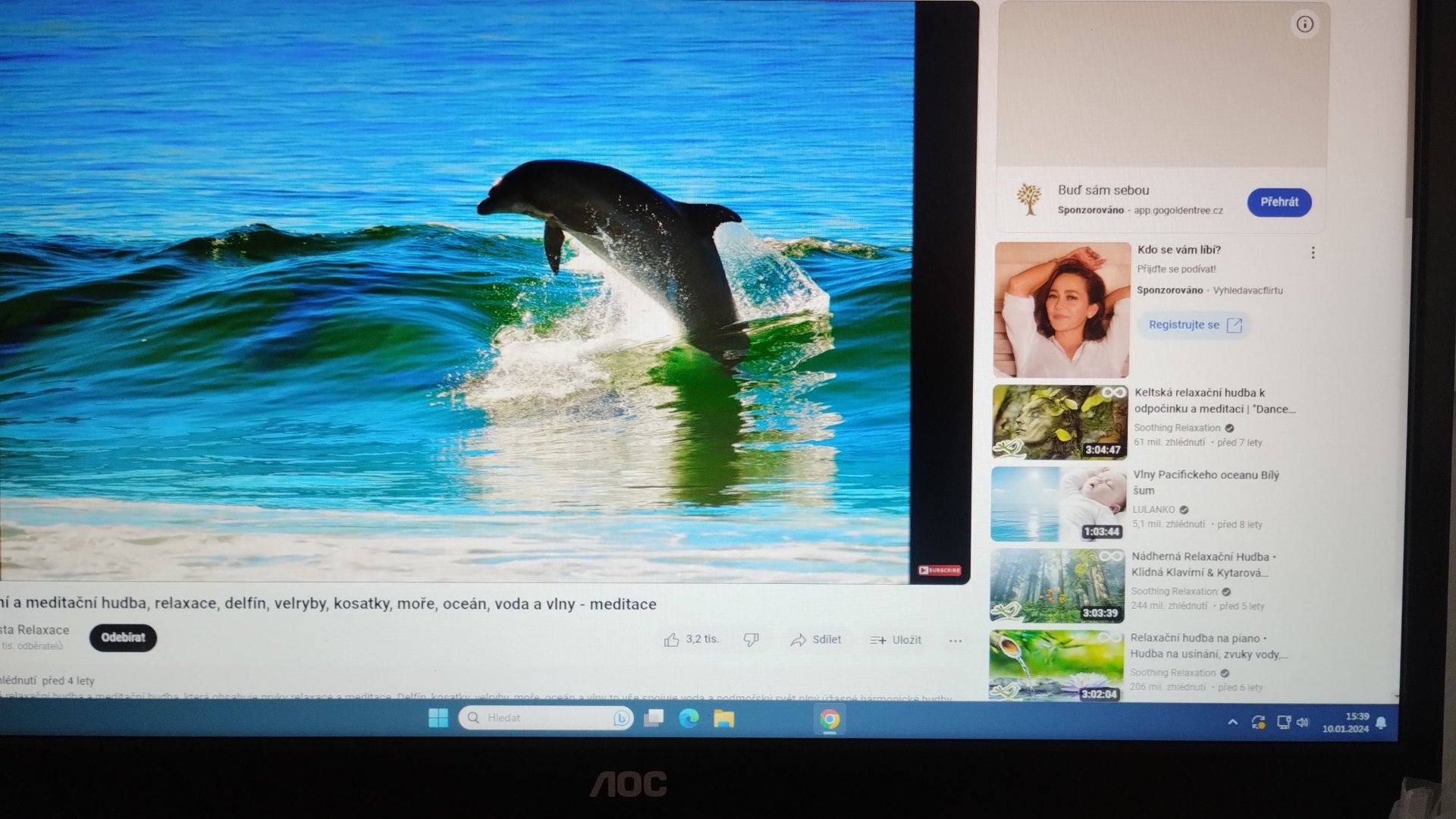Click the Windows Start button

coord(438,718)
